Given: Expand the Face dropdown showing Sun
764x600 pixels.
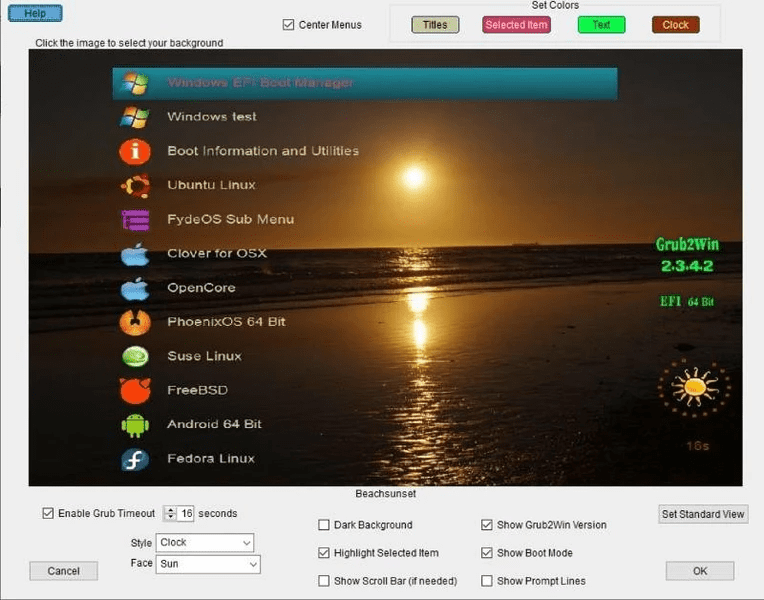Looking at the screenshot, I should tap(208, 564).
